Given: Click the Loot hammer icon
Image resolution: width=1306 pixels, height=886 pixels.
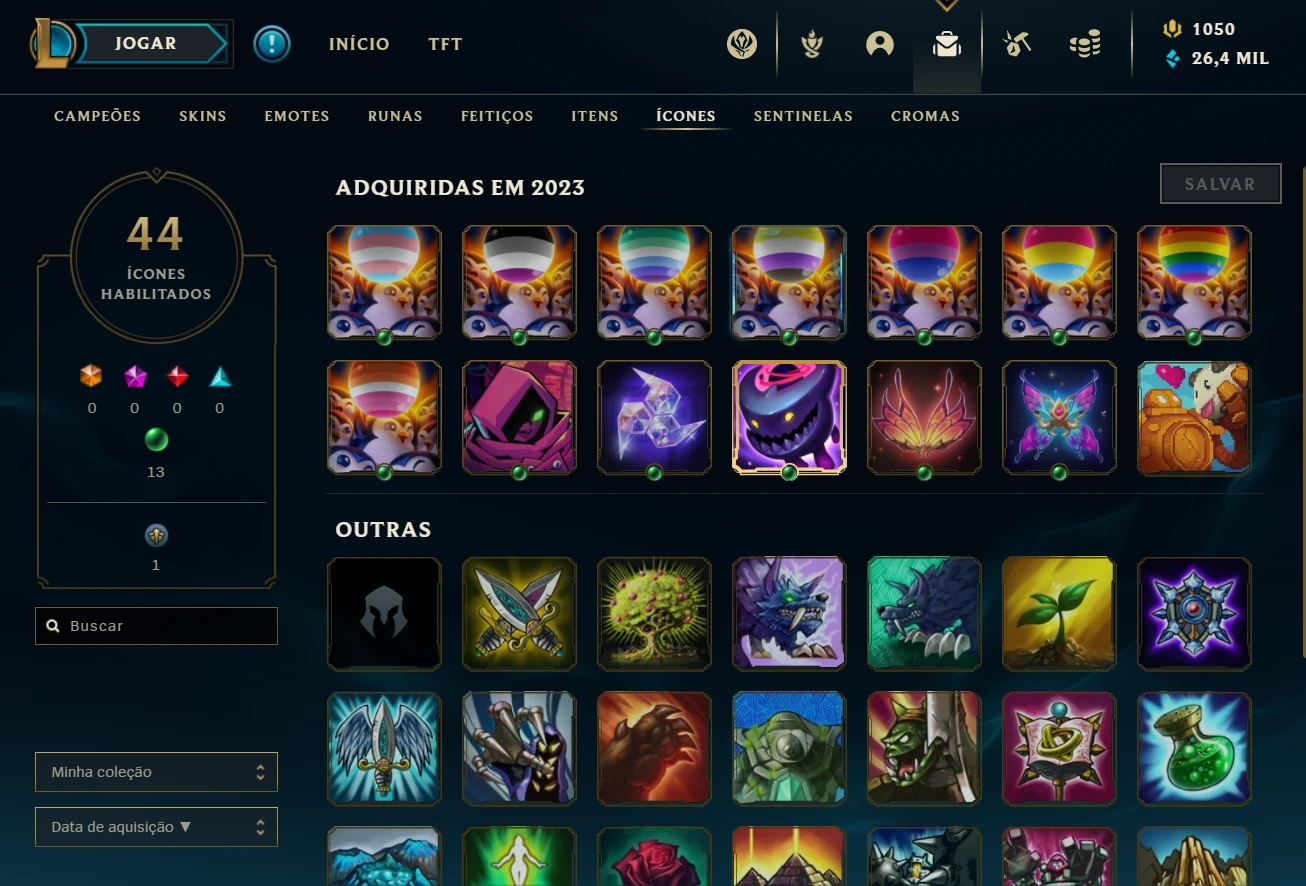Looking at the screenshot, I should click(x=1018, y=44).
